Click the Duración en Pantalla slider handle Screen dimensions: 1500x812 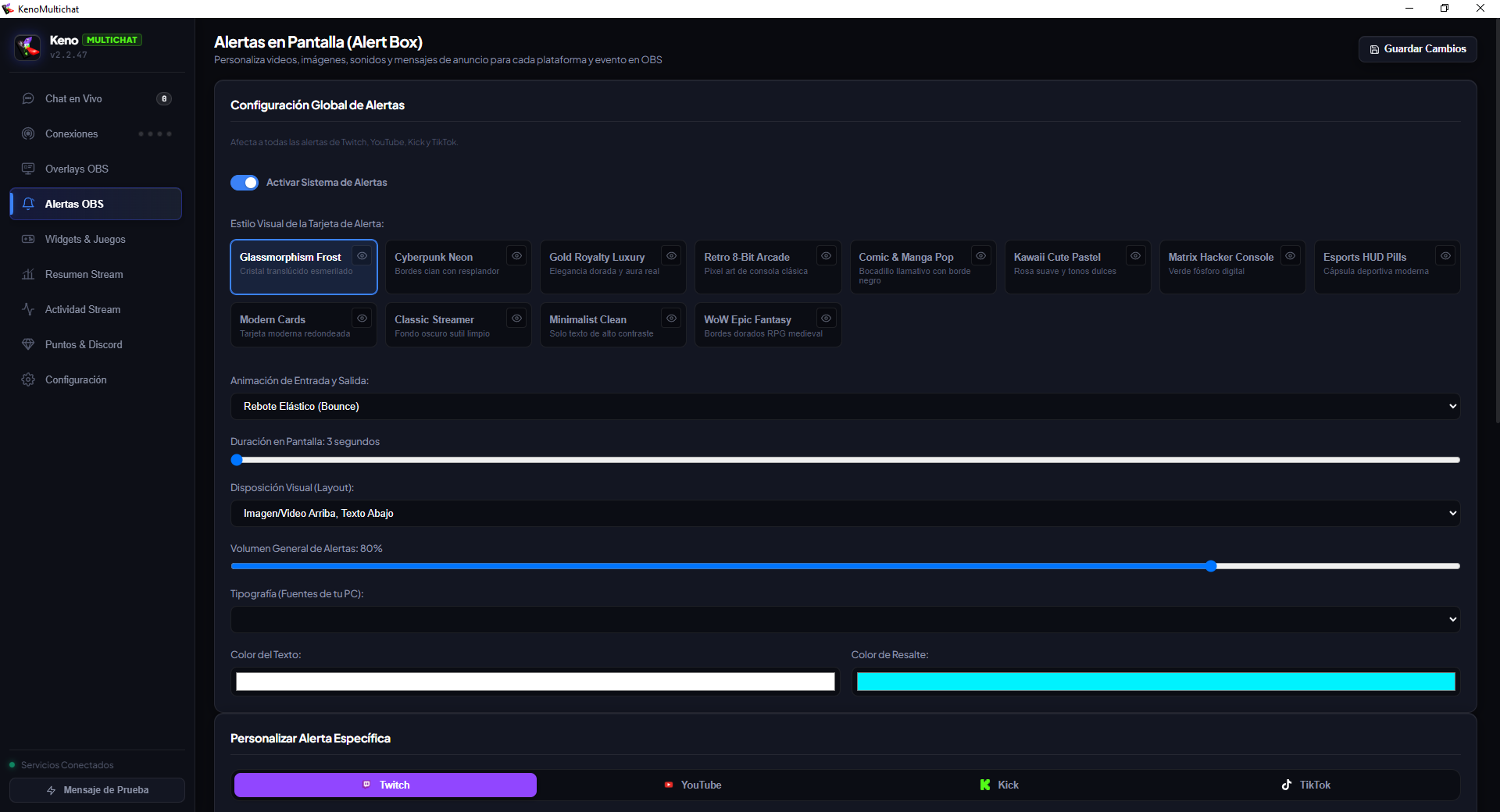(x=237, y=460)
